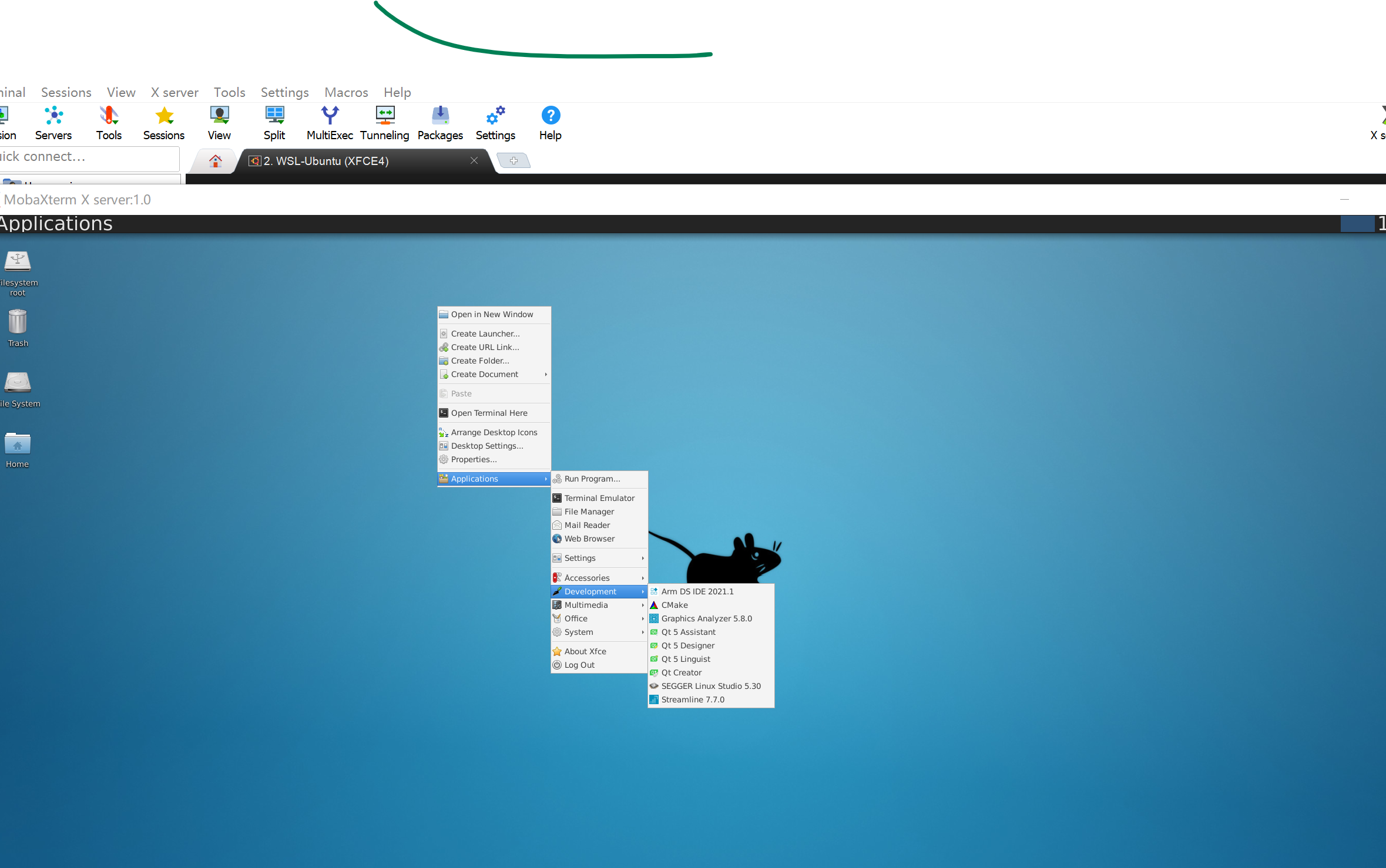Open File Manager
Image resolution: width=1386 pixels, height=868 pixels.
[x=599, y=512]
